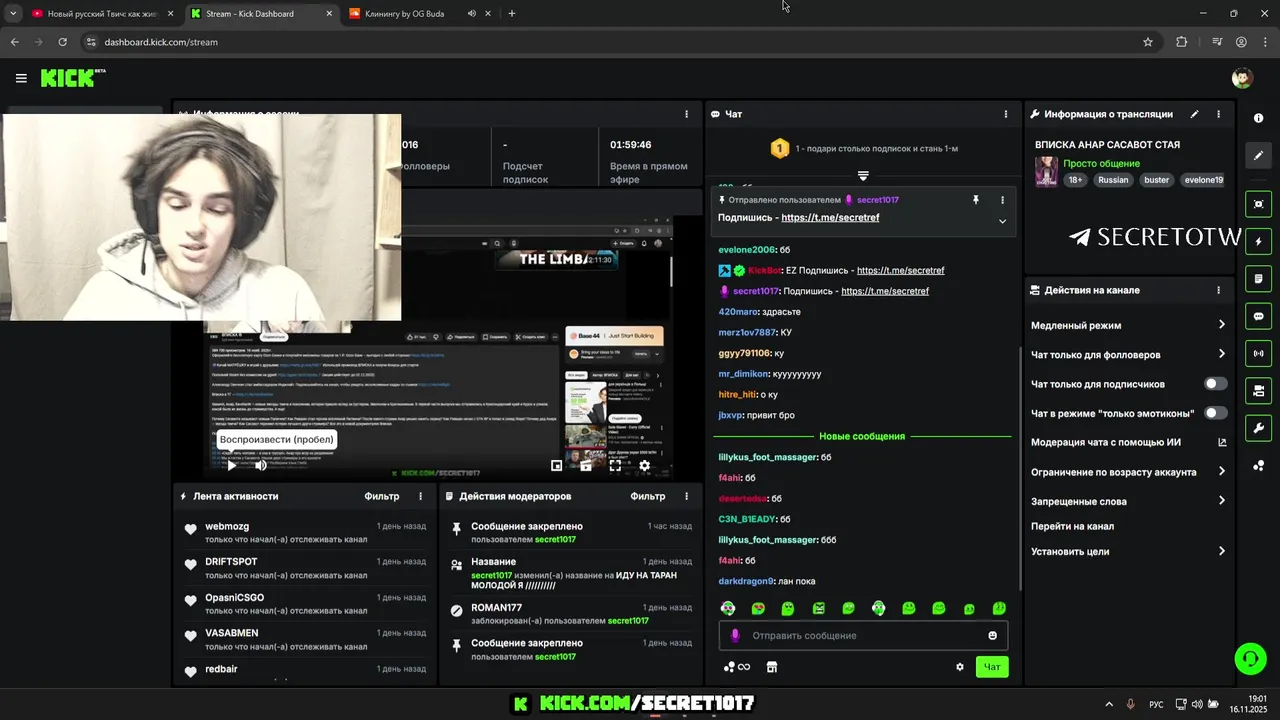The height and width of the screenshot is (720, 1280).
Task: Expand the pinned message chevron
Action: (x=1002, y=221)
